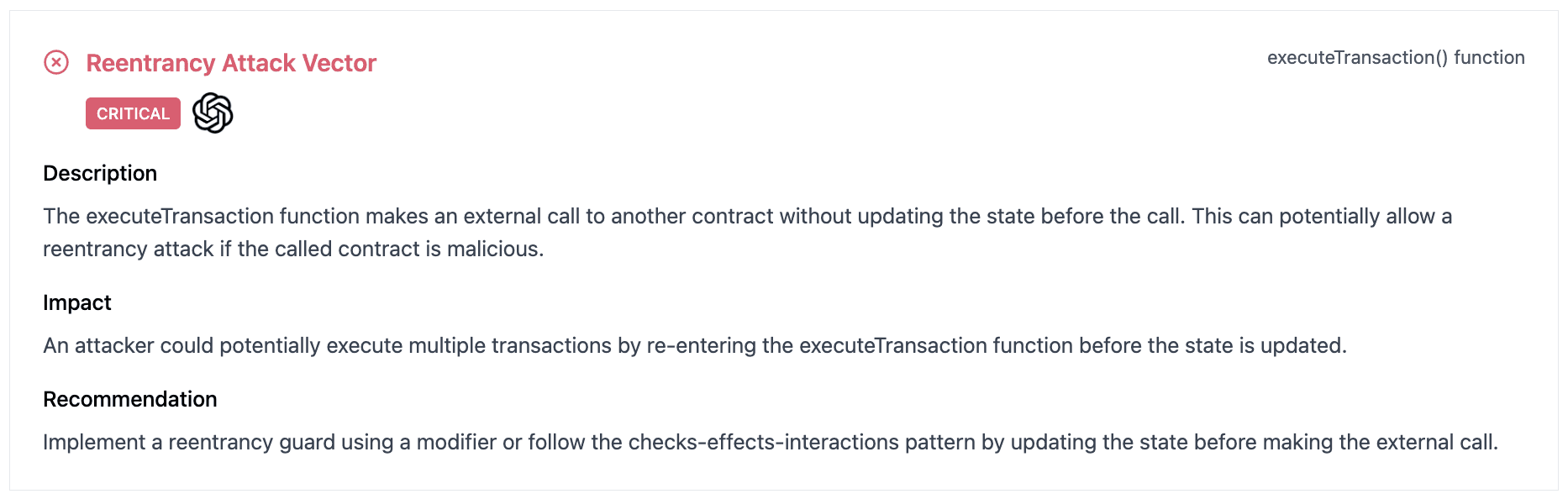This screenshot has width=1568, height=499.
Task: Select the Impact heading
Action: [x=77, y=302]
